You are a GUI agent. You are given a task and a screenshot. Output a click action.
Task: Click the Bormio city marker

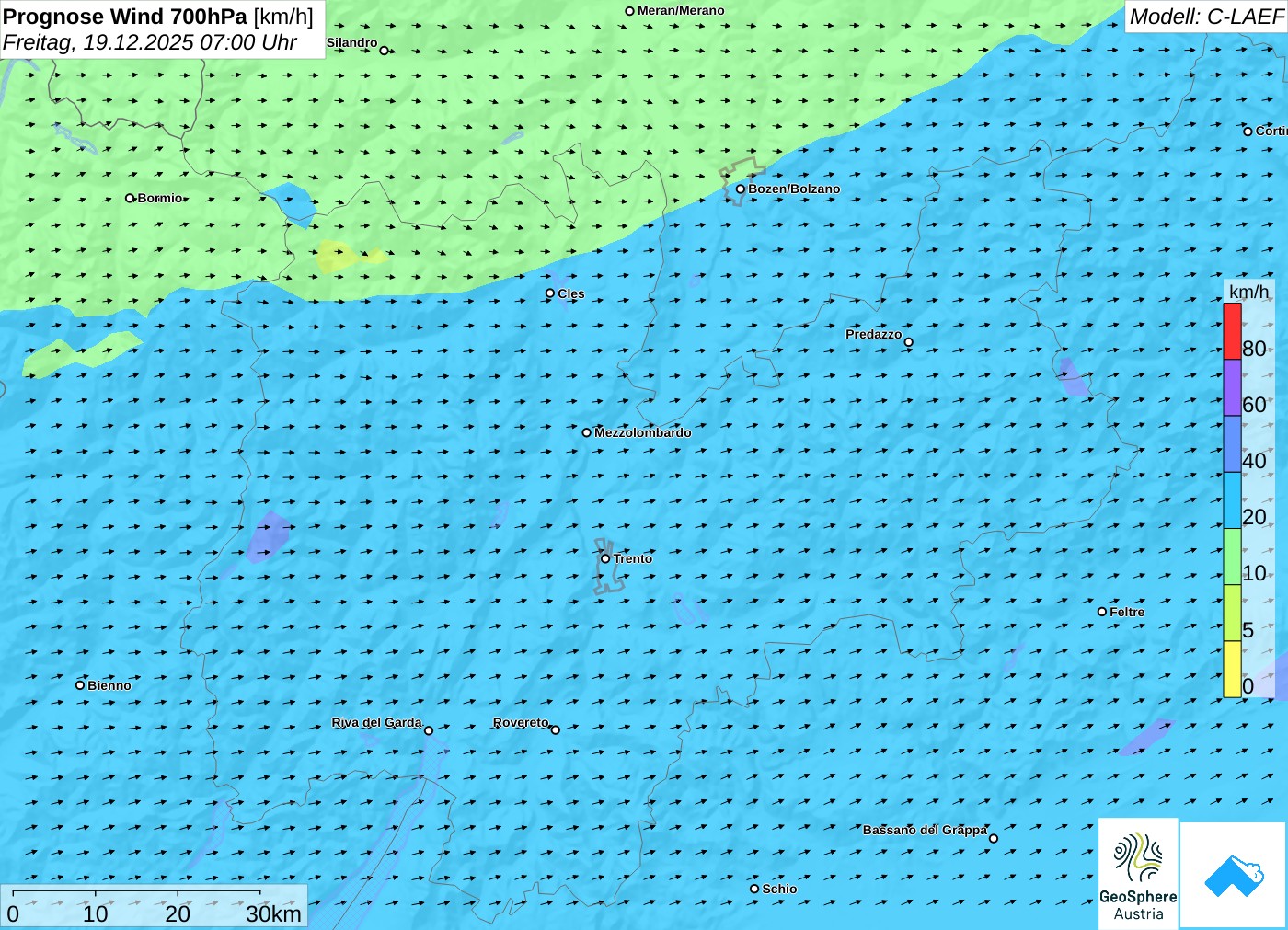point(130,198)
